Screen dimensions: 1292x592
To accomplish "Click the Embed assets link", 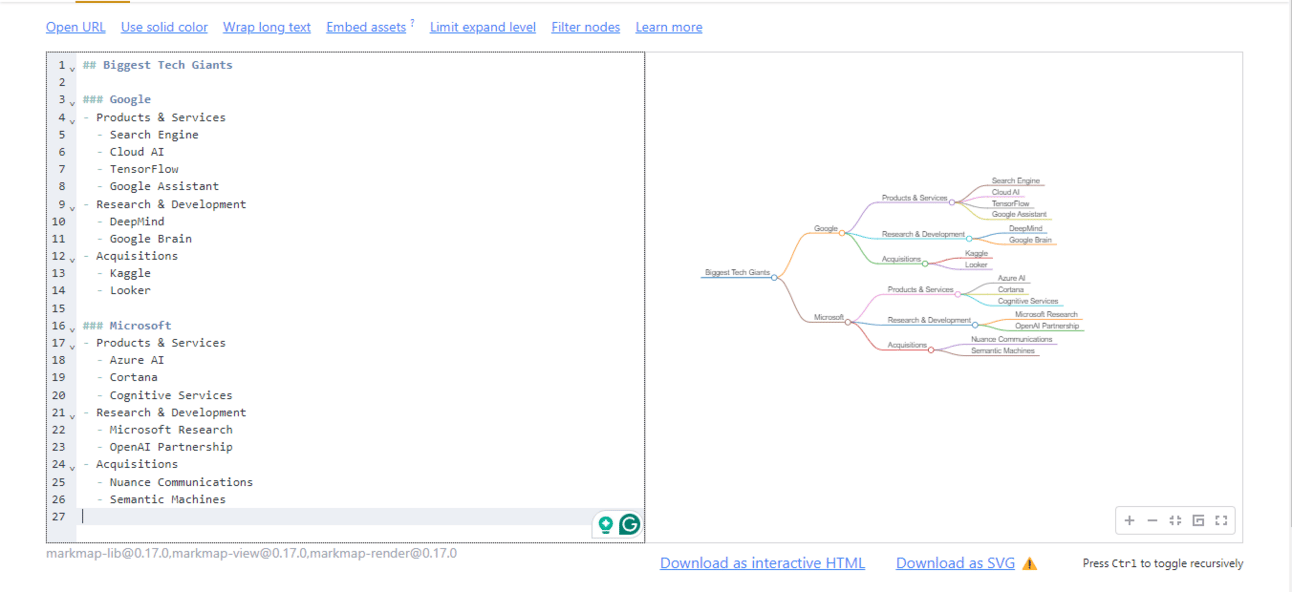I will (366, 27).
